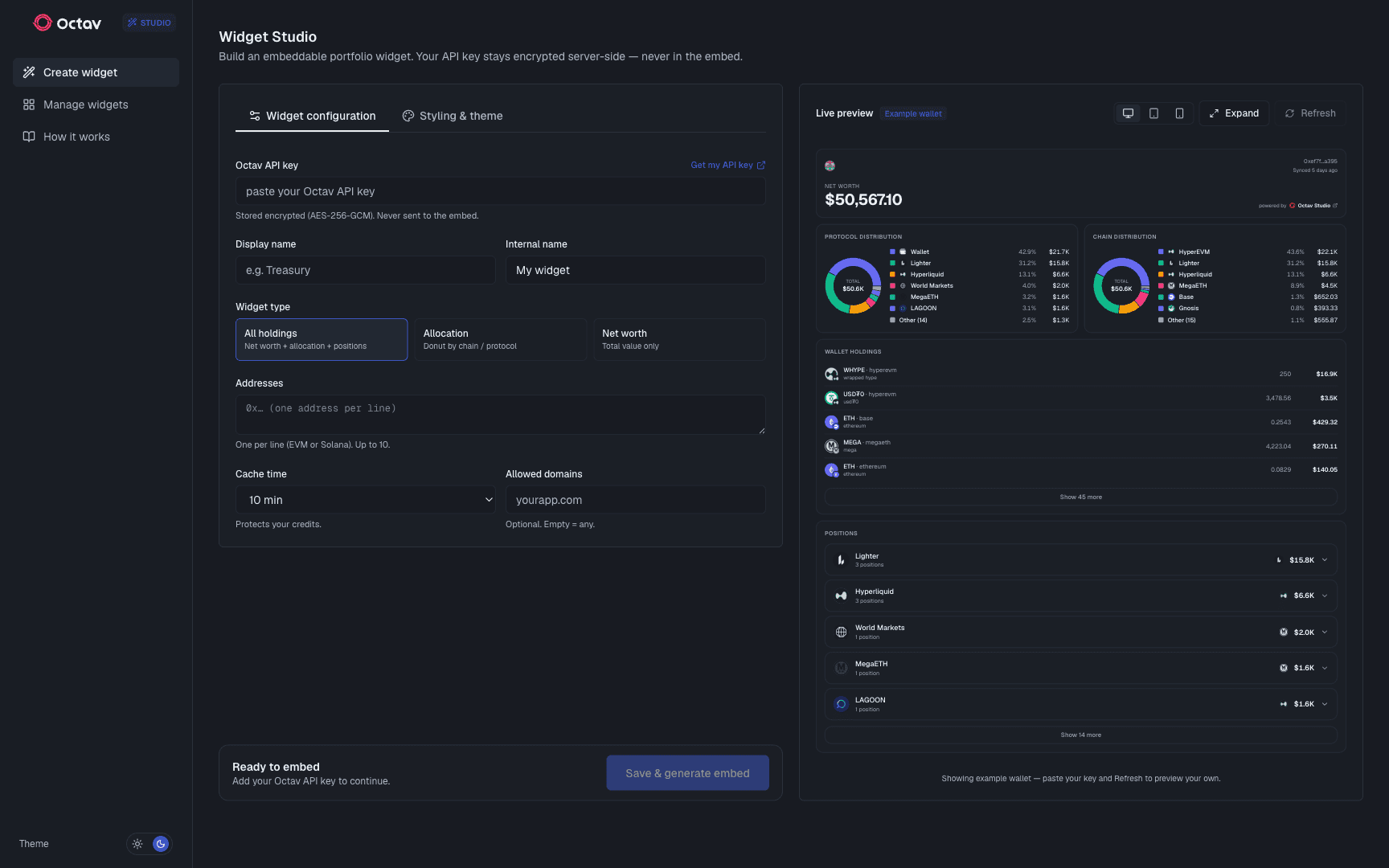Click the MEGA token icon
Screen dimensions: 1389x868
pos(832,446)
